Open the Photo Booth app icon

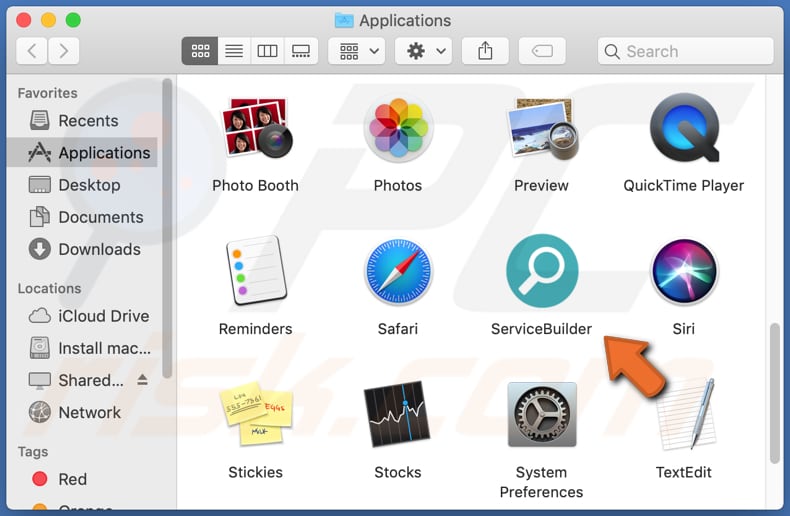point(257,127)
